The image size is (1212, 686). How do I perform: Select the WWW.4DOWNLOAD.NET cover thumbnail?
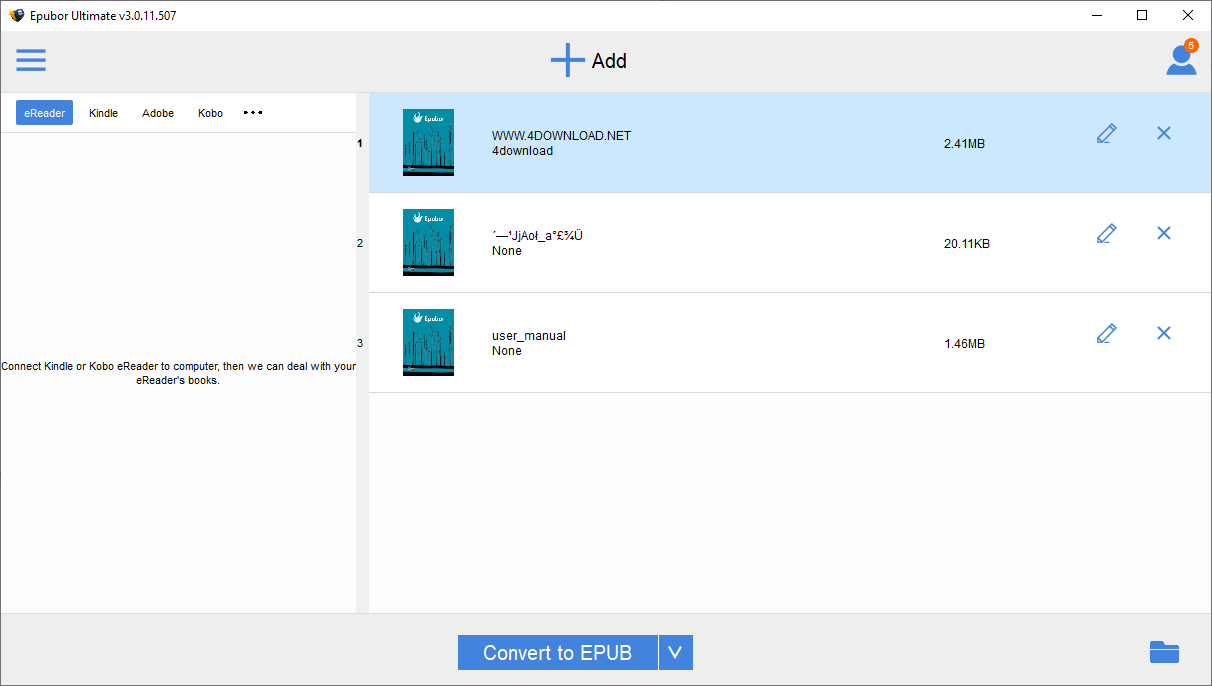coord(428,142)
